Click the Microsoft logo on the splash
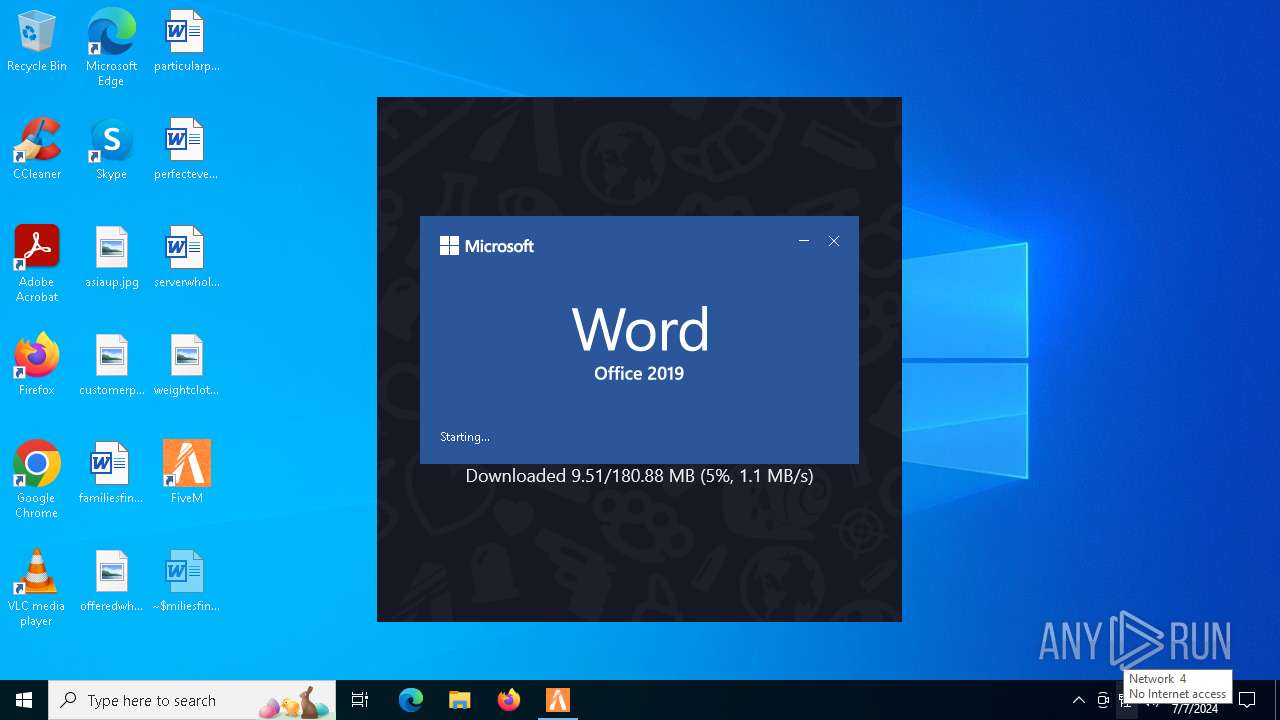This screenshot has height=720, width=1280. (x=487, y=246)
